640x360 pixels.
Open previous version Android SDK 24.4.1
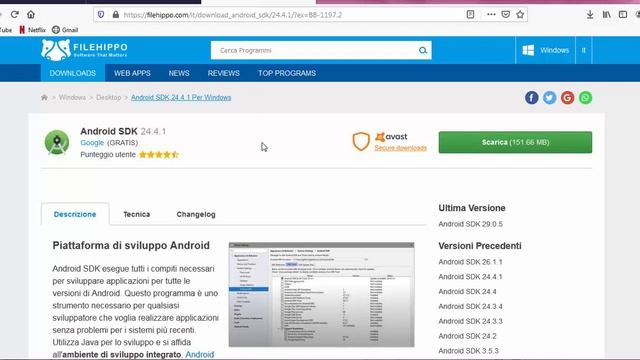click(x=470, y=277)
